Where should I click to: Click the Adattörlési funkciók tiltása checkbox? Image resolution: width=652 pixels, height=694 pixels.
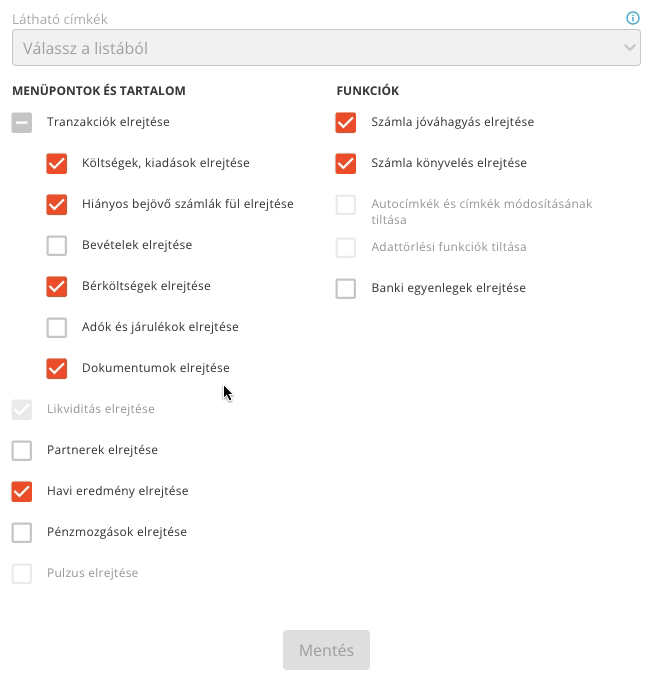click(x=346, y=247)
